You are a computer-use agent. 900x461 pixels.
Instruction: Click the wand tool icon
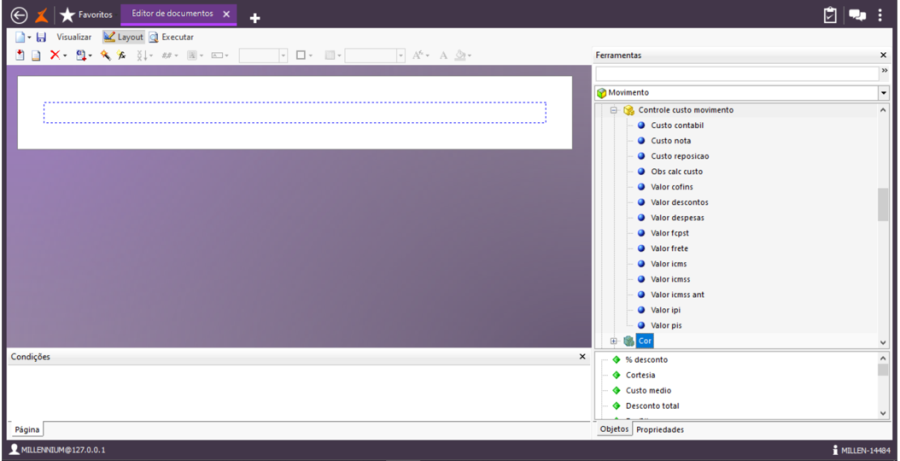(x=105, y=55)
